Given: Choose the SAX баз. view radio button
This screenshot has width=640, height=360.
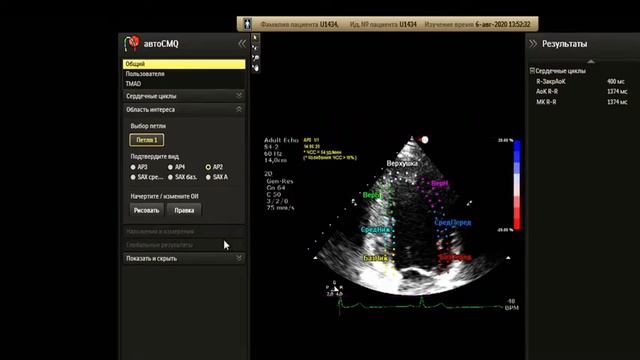Looking at the screenshot, I should point(170,177).
